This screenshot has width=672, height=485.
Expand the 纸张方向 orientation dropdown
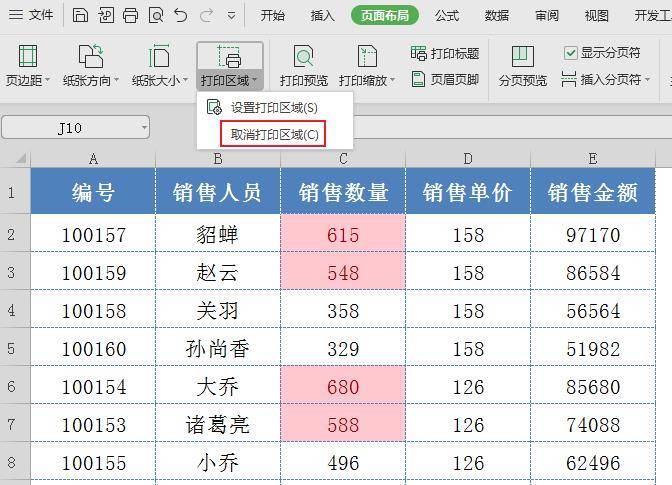click(x=90, y=80)
